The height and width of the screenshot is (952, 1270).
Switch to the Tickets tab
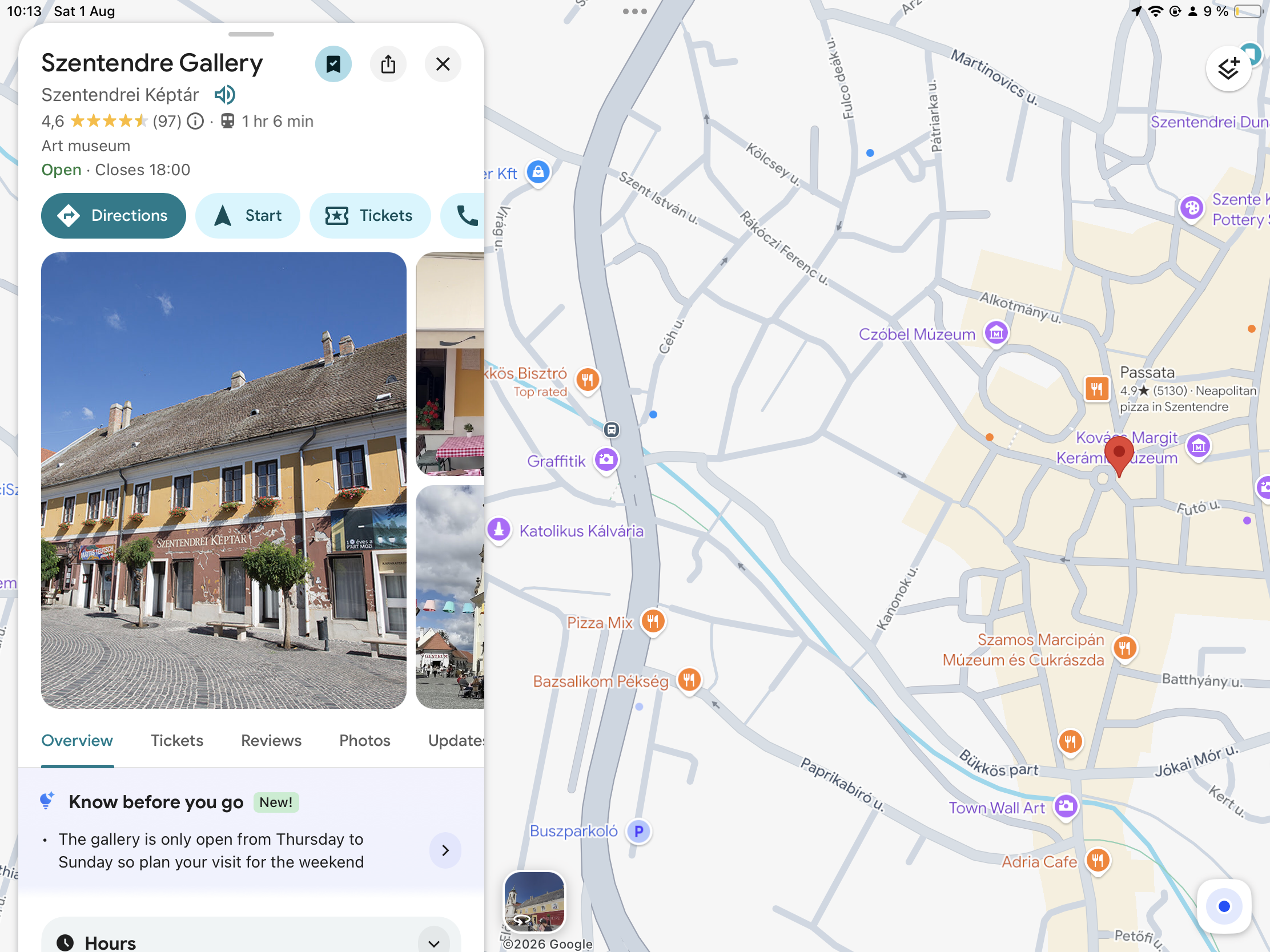pos(177,740)
